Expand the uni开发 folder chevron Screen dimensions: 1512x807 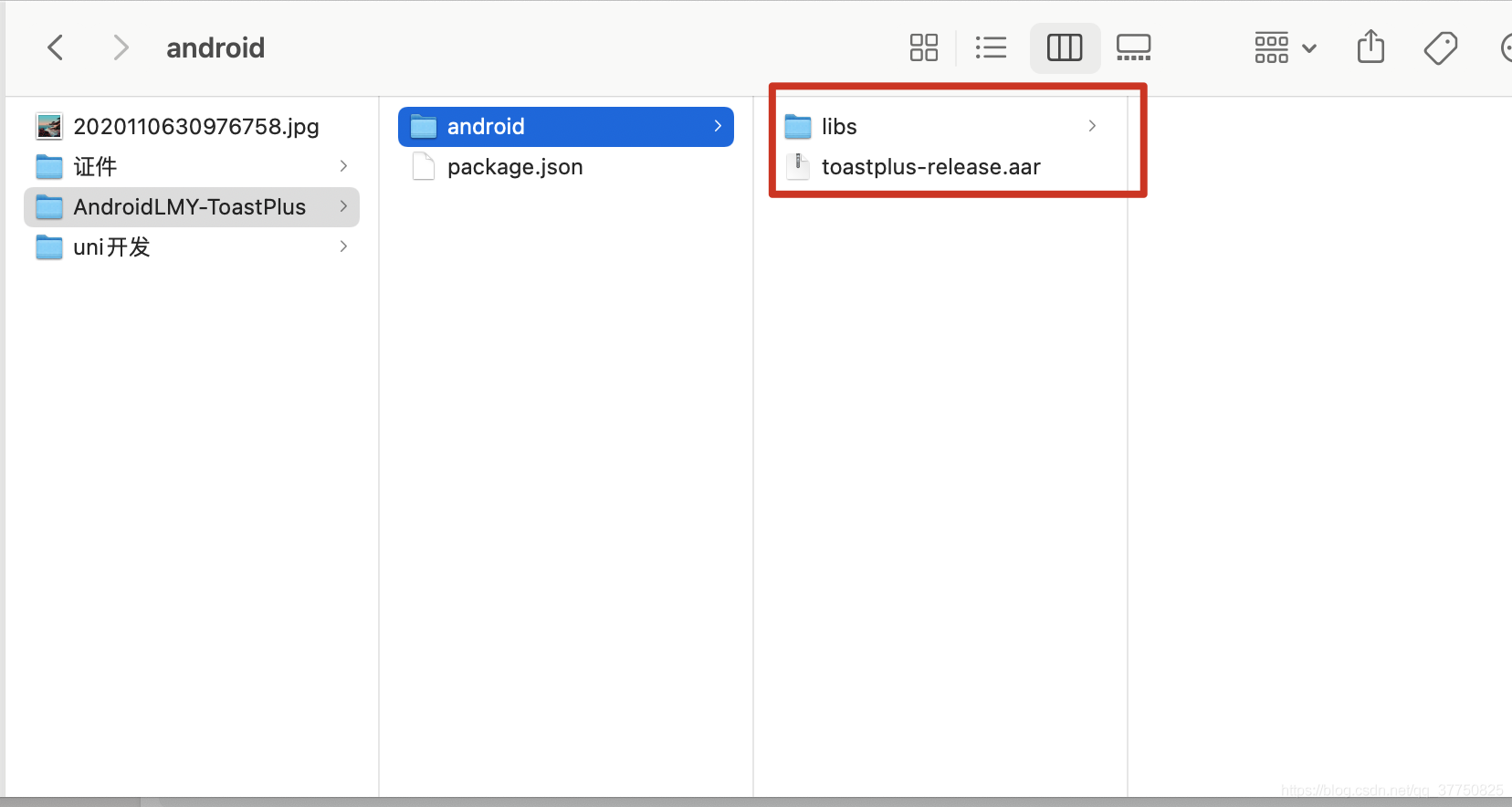343,246
